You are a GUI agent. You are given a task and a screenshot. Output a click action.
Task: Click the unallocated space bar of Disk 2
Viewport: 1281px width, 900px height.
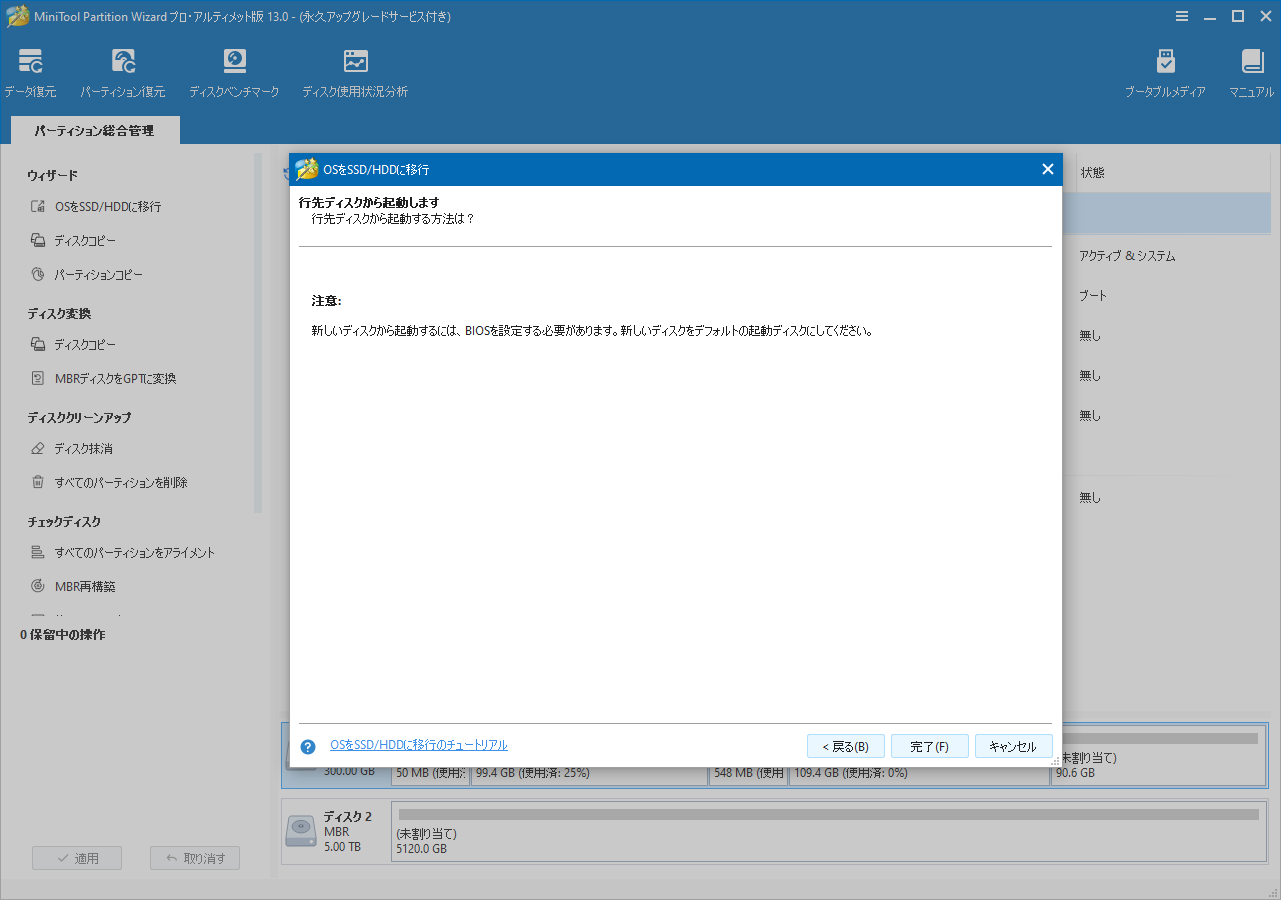tap(827, 832)
